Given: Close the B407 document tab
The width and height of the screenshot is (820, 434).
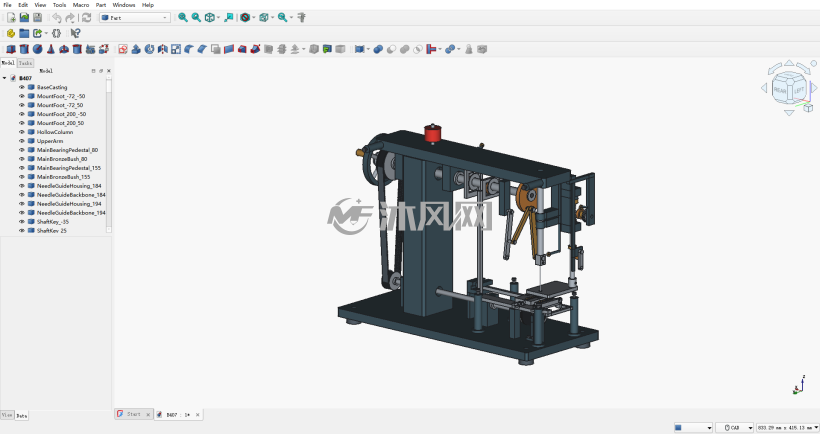Looking at the screenshot, I should (x=198, y=415).
